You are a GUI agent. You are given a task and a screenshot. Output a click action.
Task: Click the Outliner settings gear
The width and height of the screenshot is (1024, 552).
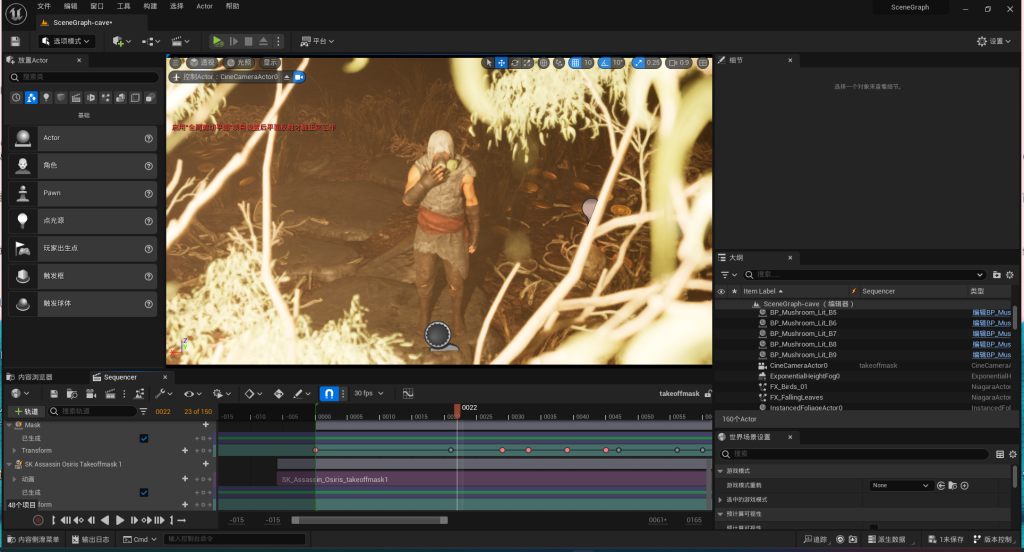point(1010,275)
